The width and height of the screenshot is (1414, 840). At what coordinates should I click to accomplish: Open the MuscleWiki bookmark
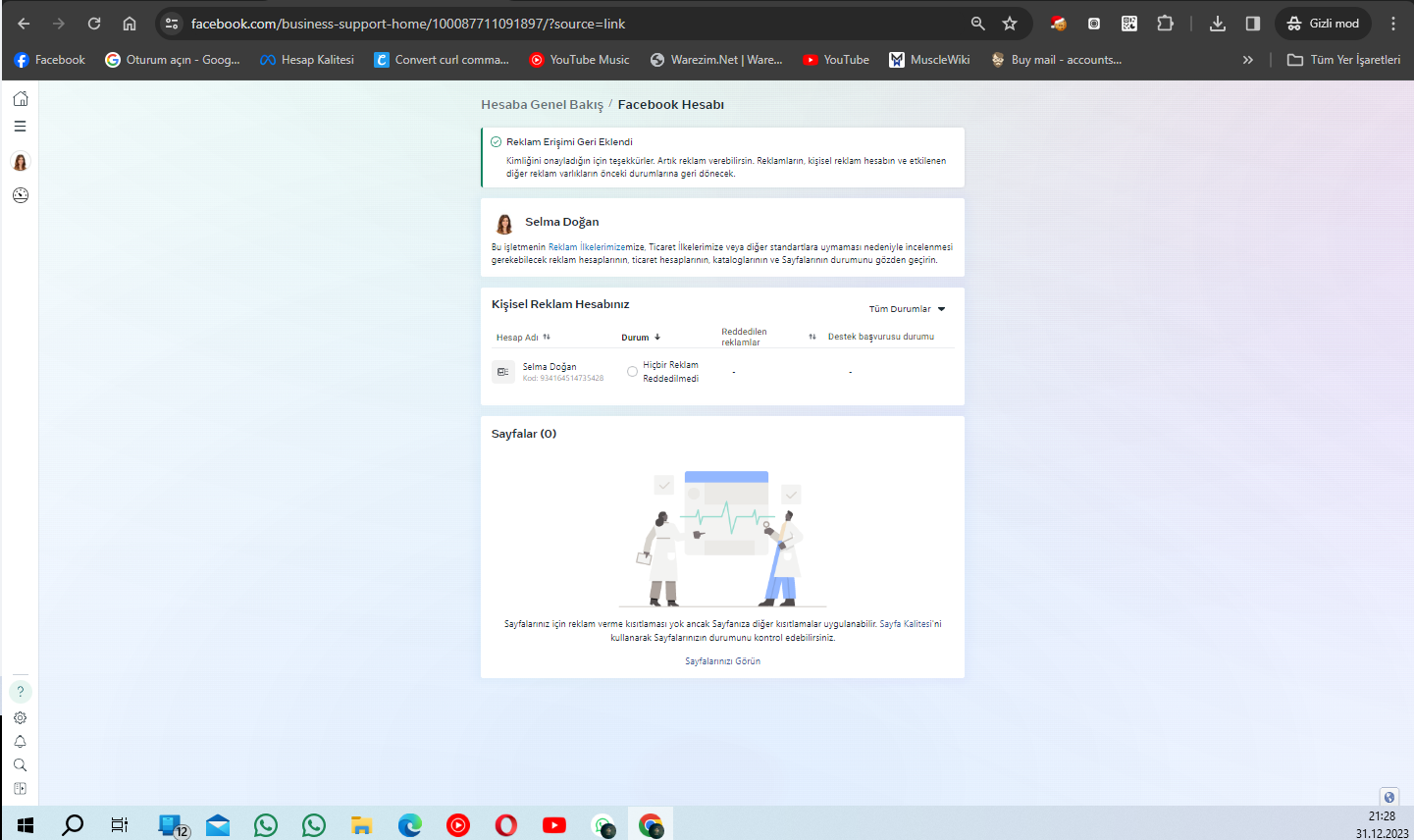click(929, 60)
